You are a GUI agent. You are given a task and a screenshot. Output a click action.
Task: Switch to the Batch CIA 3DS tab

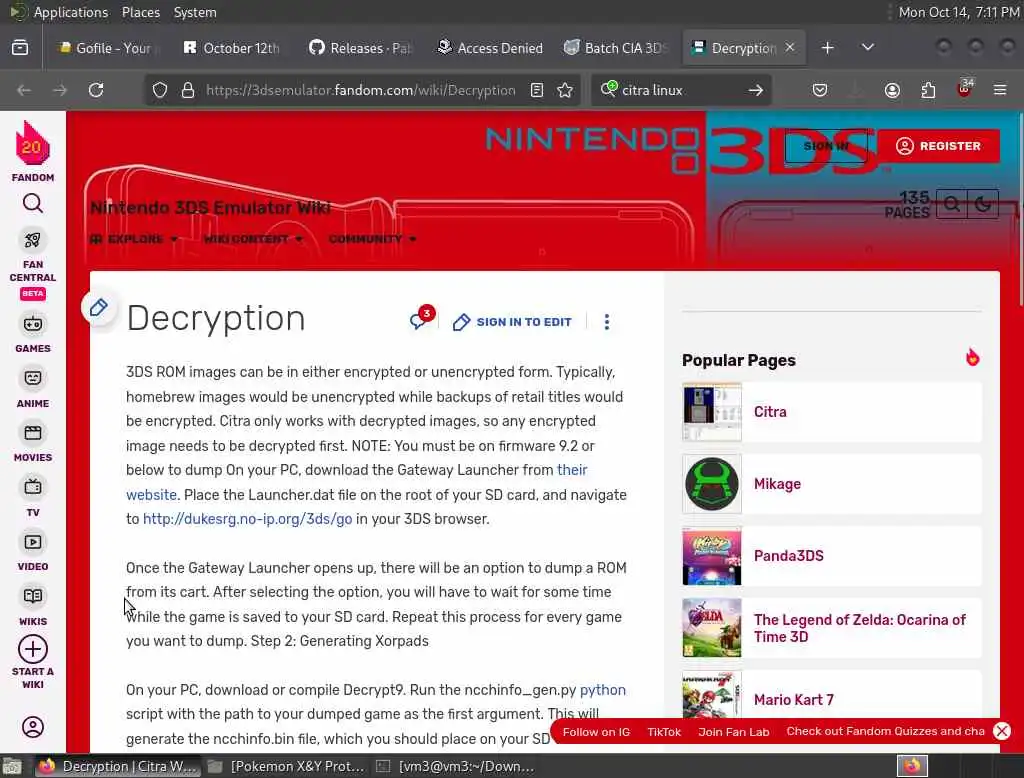tap(616, 48)
